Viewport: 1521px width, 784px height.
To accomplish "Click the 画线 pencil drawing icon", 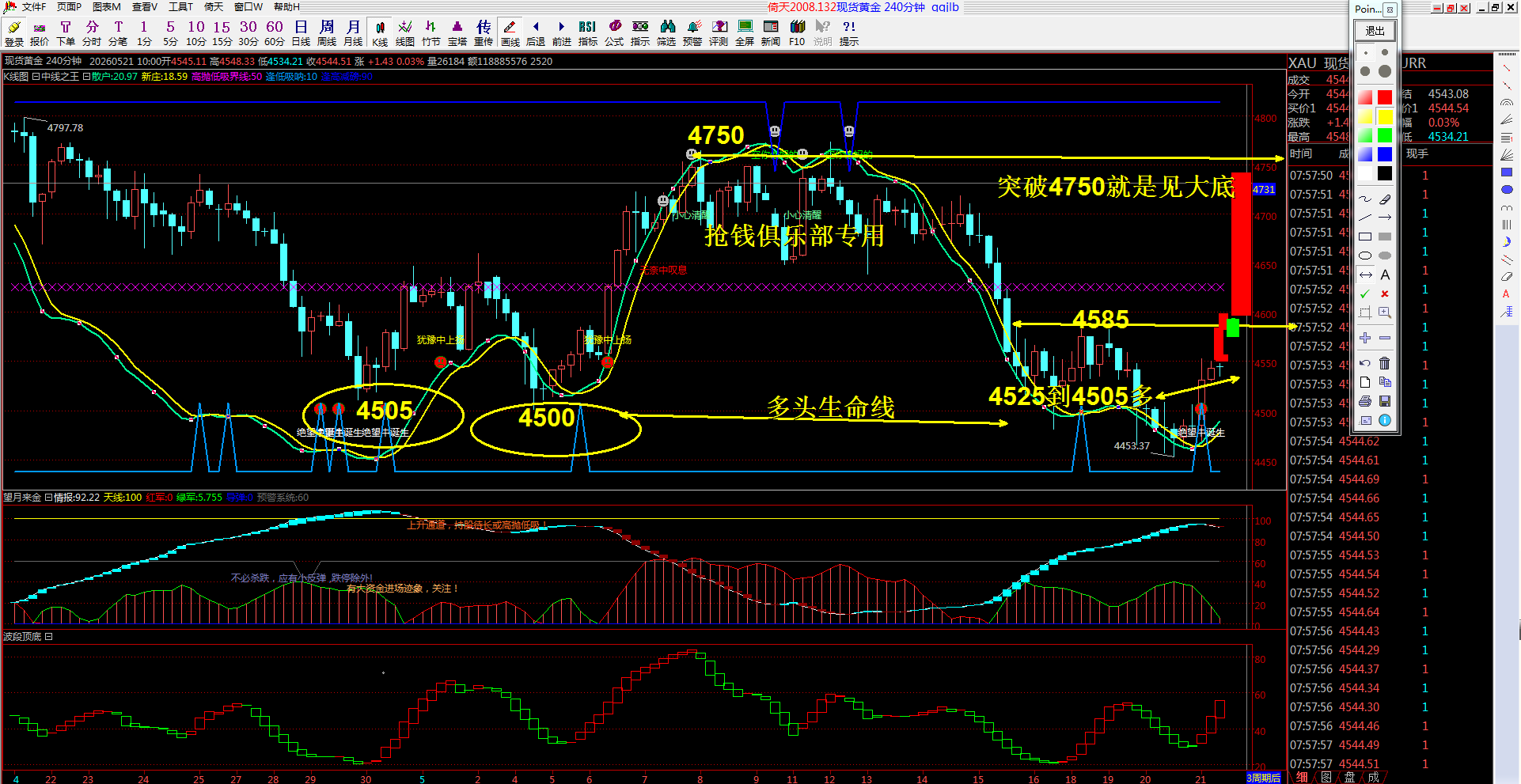I will click(x=510, y=33).
